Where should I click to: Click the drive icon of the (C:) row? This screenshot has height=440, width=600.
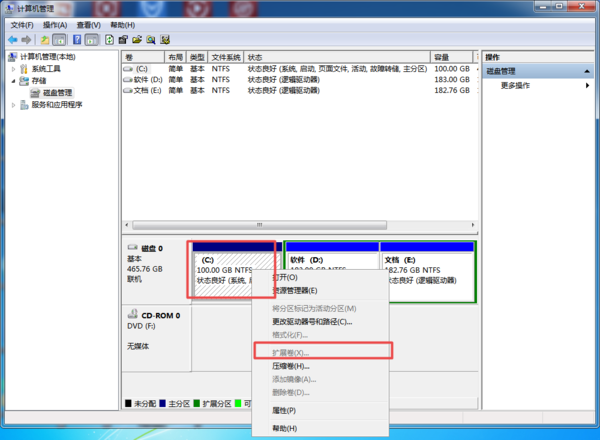[x=128, y=69]
